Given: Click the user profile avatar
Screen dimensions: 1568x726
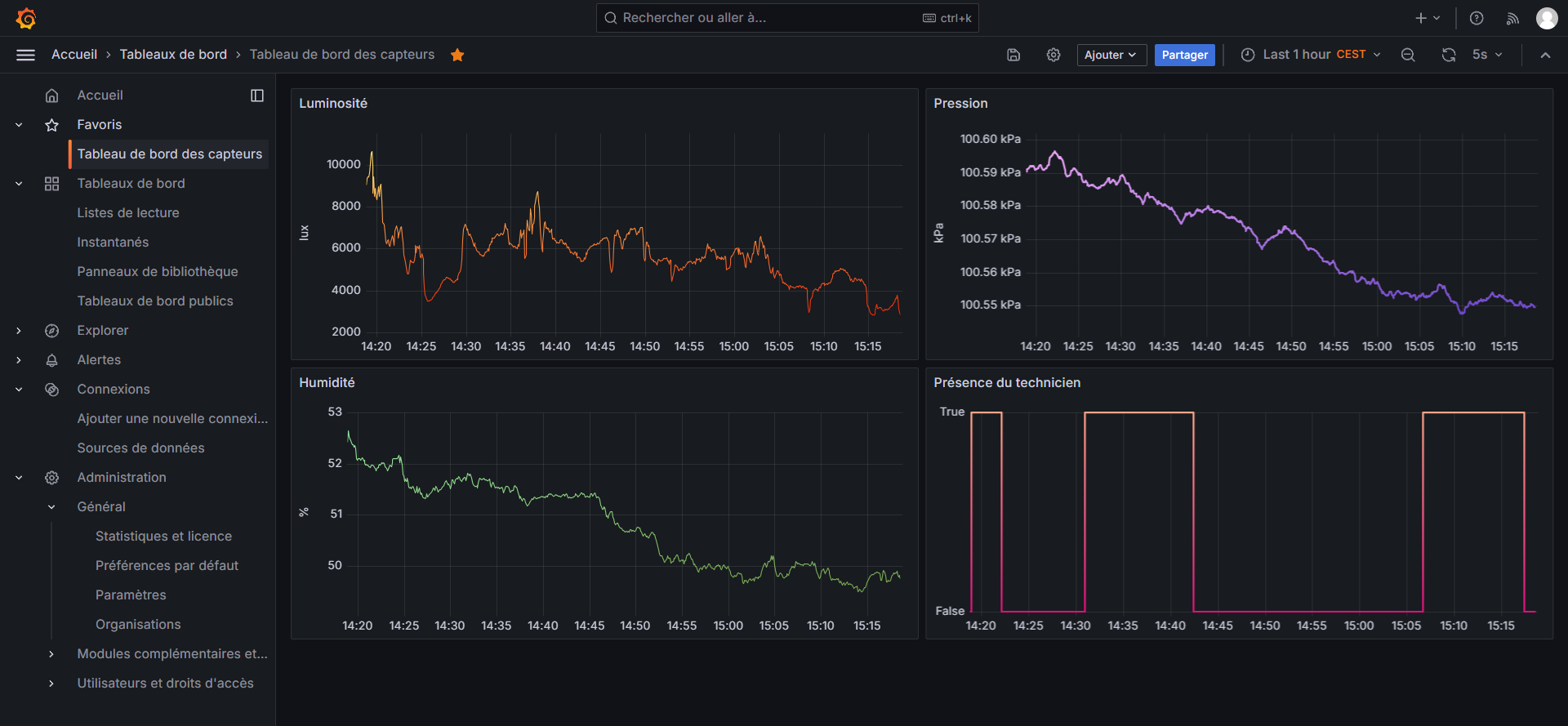Looking at the screenshot, I should 1547,18.
